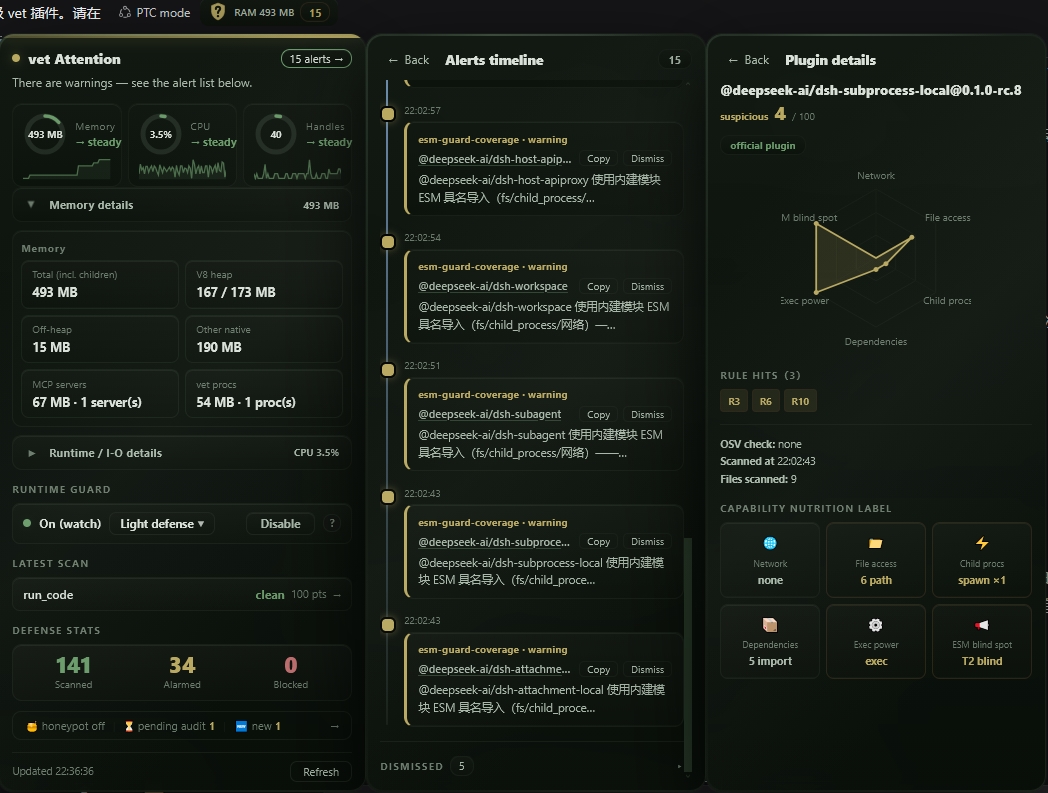The image size is (1048, 793).
Task: Open the @deepseek-ai/dsh-subproce... plugin link
Action: tap(494, 542)
